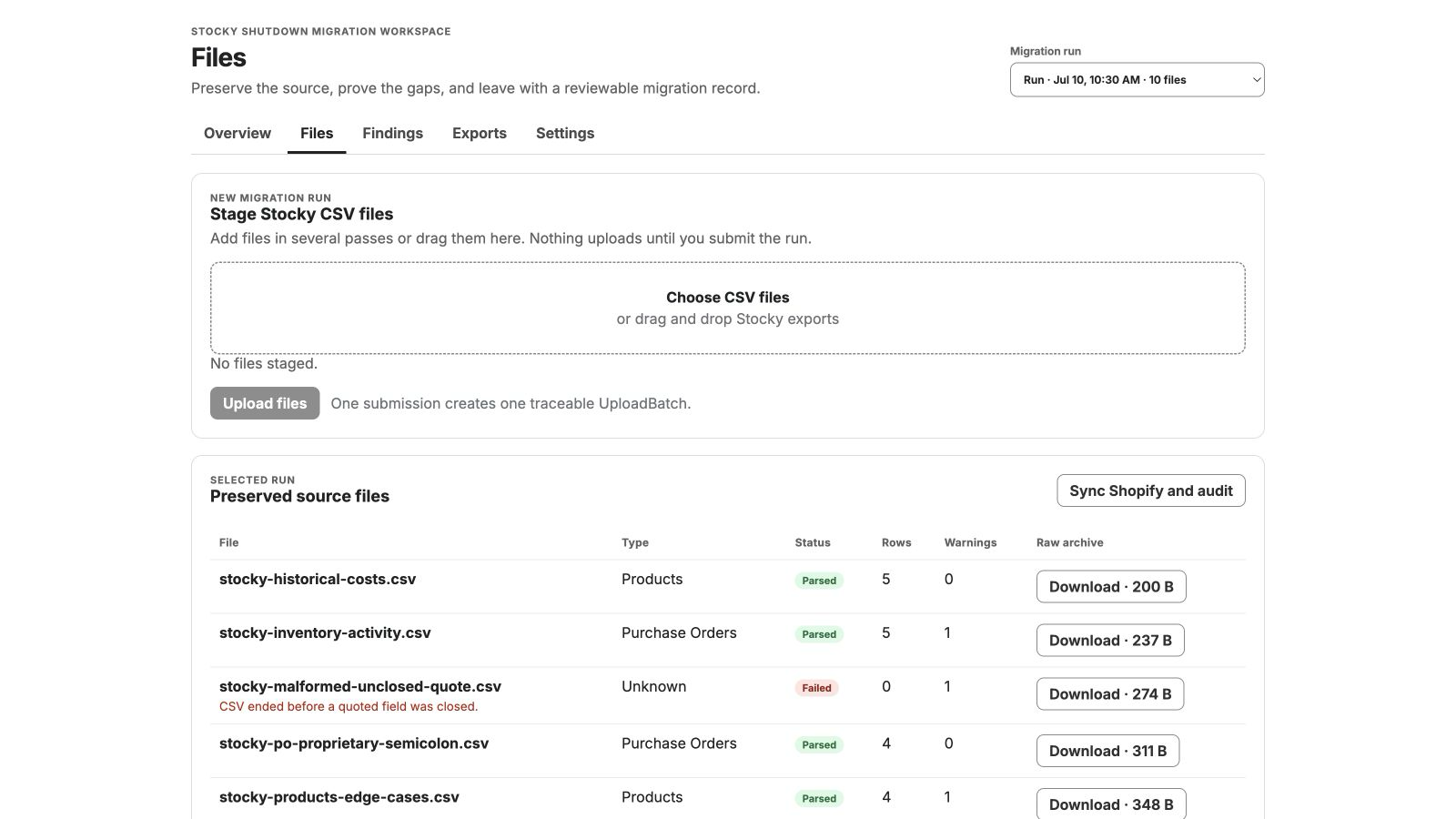This screenshot has width=1456, height=819.
Task: Click Parsed badge for stocky-products-edge-cases.csv
Action: click(x=819, y=798)
